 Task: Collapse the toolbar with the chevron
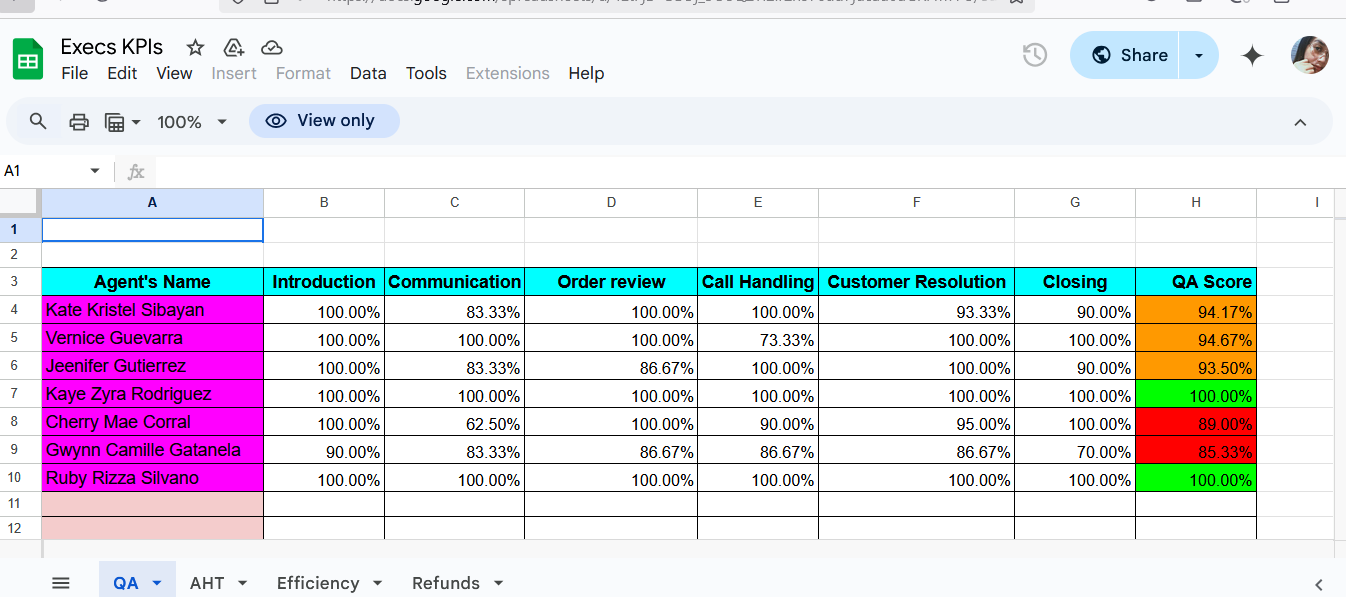coord(1300,122)
